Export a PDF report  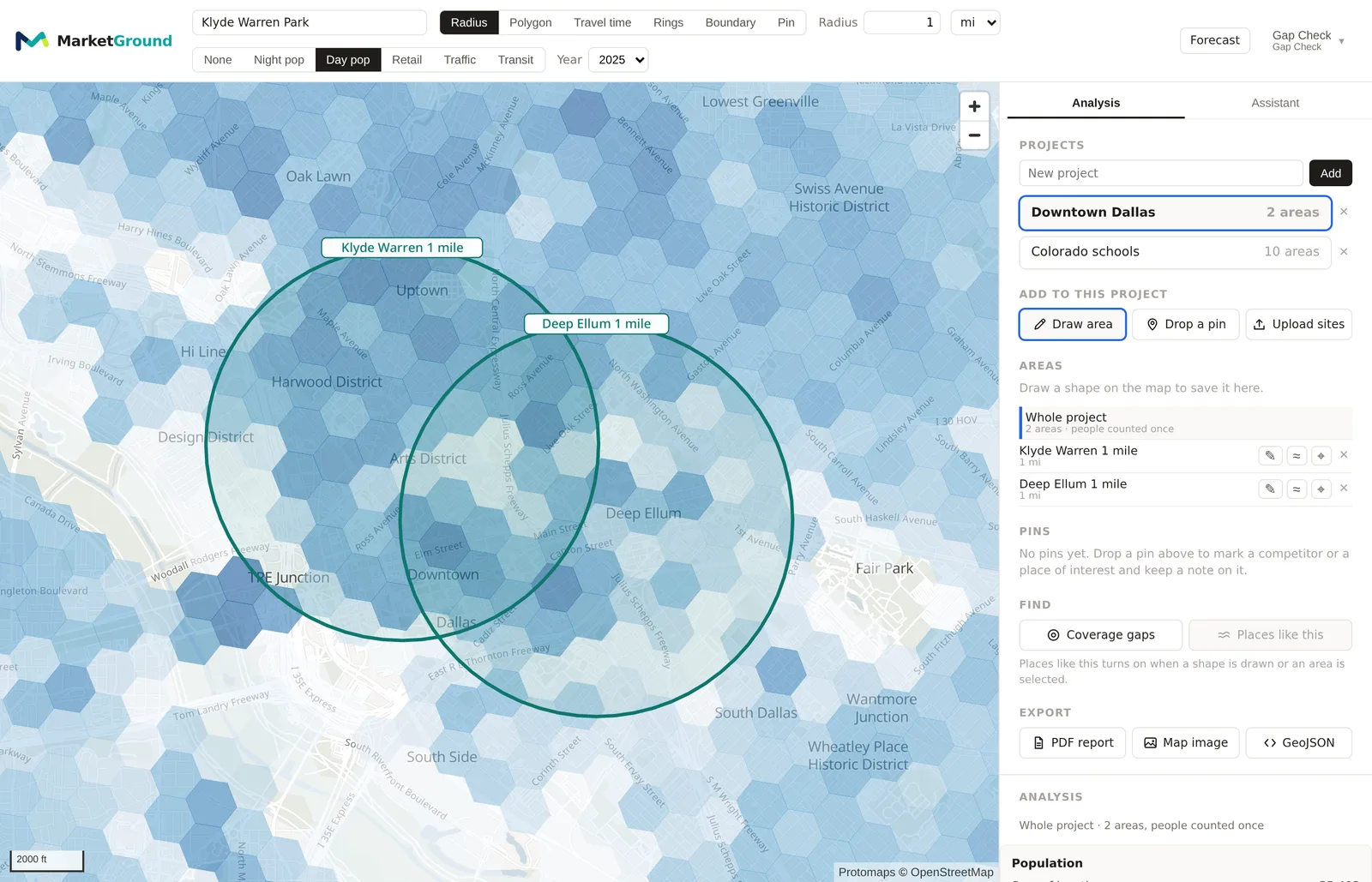pyautogui.click(x=1073, y=743)
